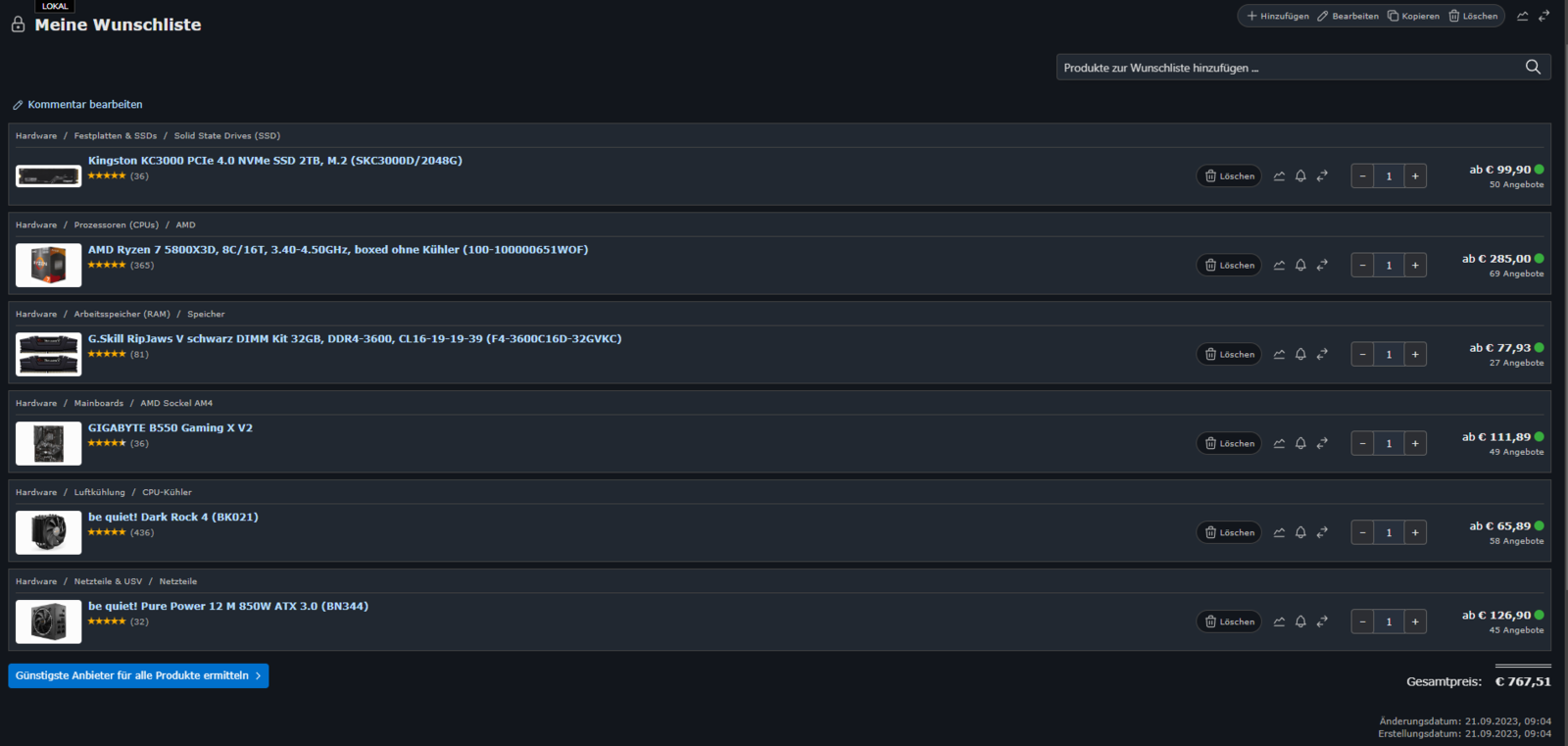Open GIGABYTE B550 Gaming X V2 link
This screenshot has height=746, width=1568.
pos(171,428)
